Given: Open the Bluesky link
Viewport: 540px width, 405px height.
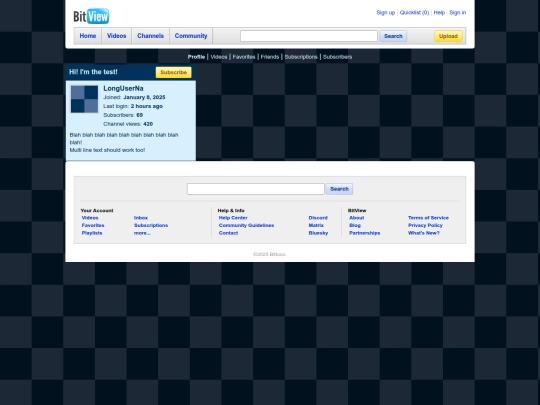Looking at the screenshot, I should (318, 233).
